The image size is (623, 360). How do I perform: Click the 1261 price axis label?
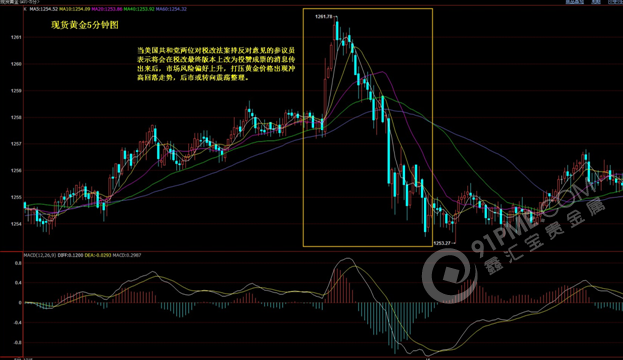16,37
